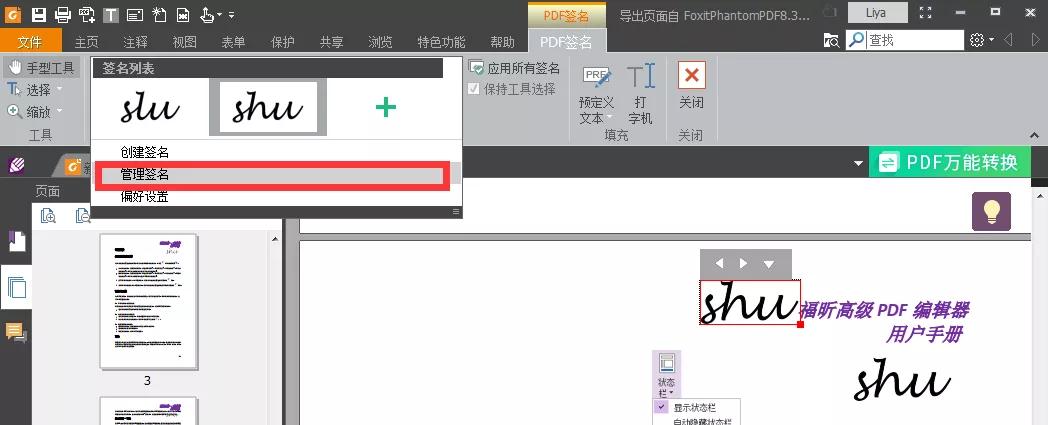Click the thumbnail panel scroll-up arrow
1048x425 pixels.
275,239
